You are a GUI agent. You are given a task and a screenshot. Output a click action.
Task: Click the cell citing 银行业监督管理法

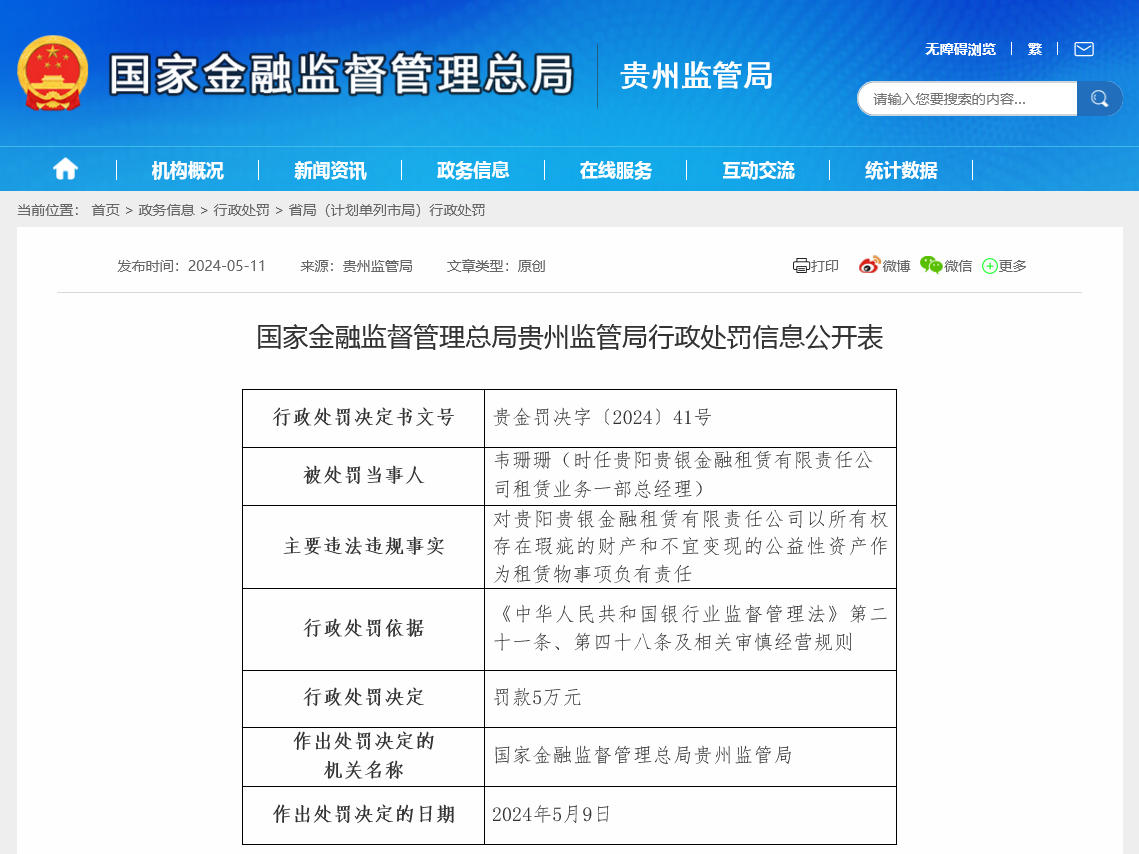coord(690,629)
